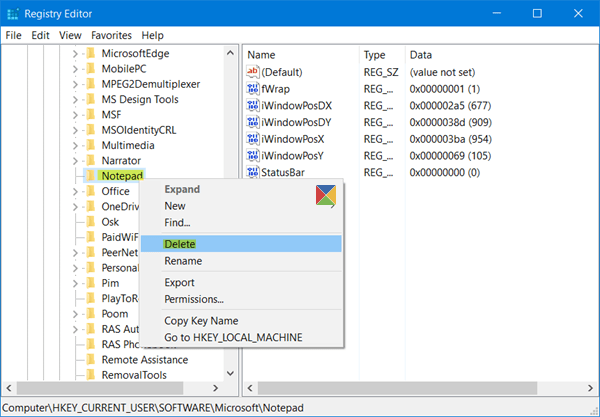Select the iWindowPosDX binary value icon
The height and width of the screenshot is (417, 600).
coord(253,106)
